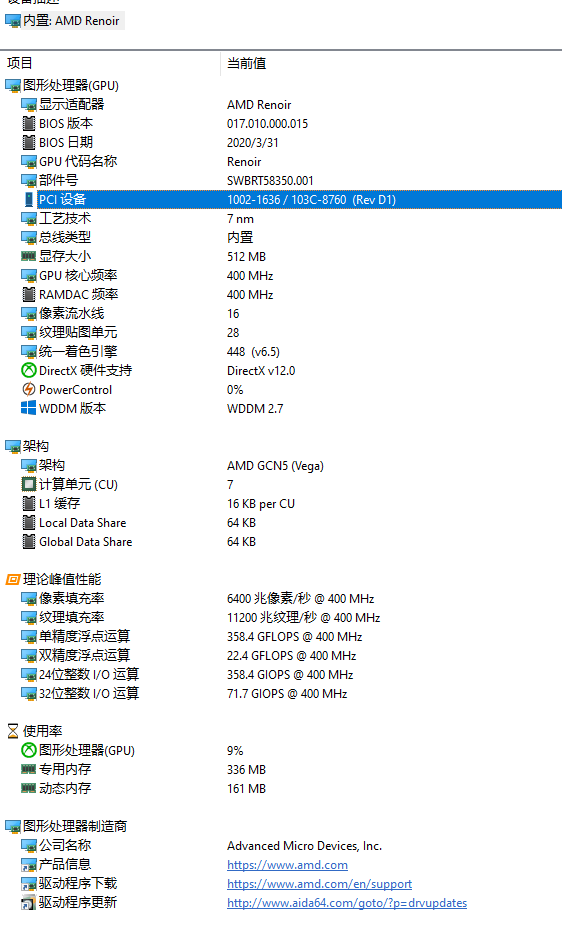Click the DirectX 硬件支持 Xbox icon
This screenshot has height=935, width=562.
tap(29, 370)
